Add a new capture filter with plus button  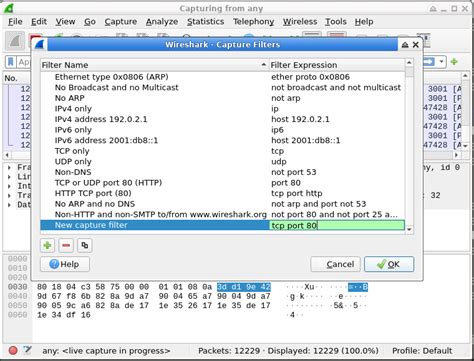[47, 246]
